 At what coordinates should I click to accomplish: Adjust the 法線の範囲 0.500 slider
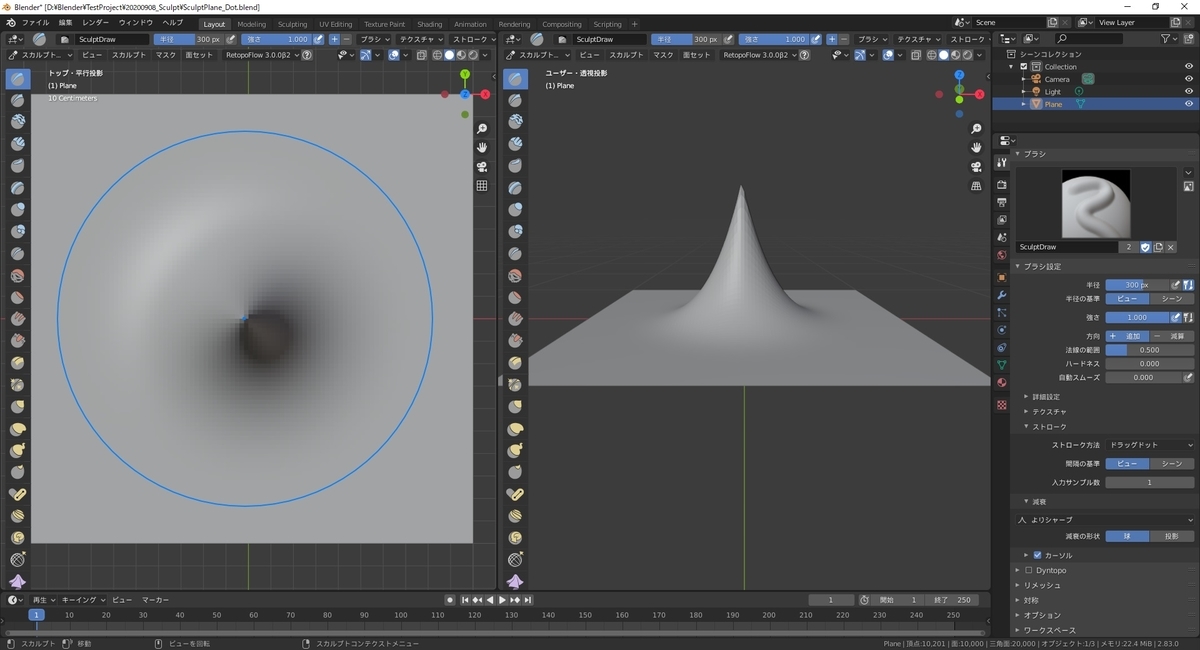click(1150, 350)
